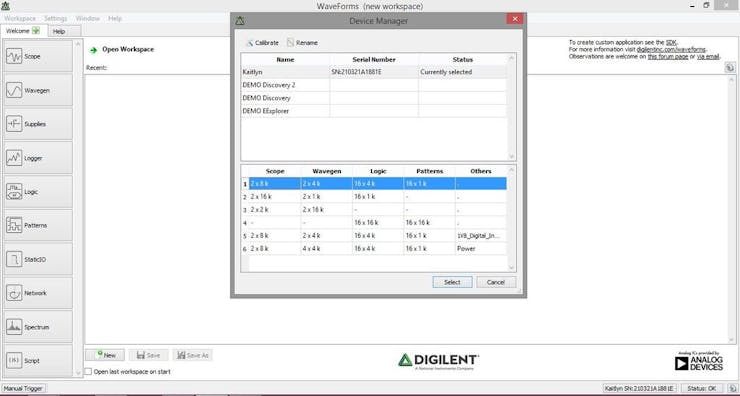Switch to the Help tab
740x396 pixels.
(x=59, y=31)
